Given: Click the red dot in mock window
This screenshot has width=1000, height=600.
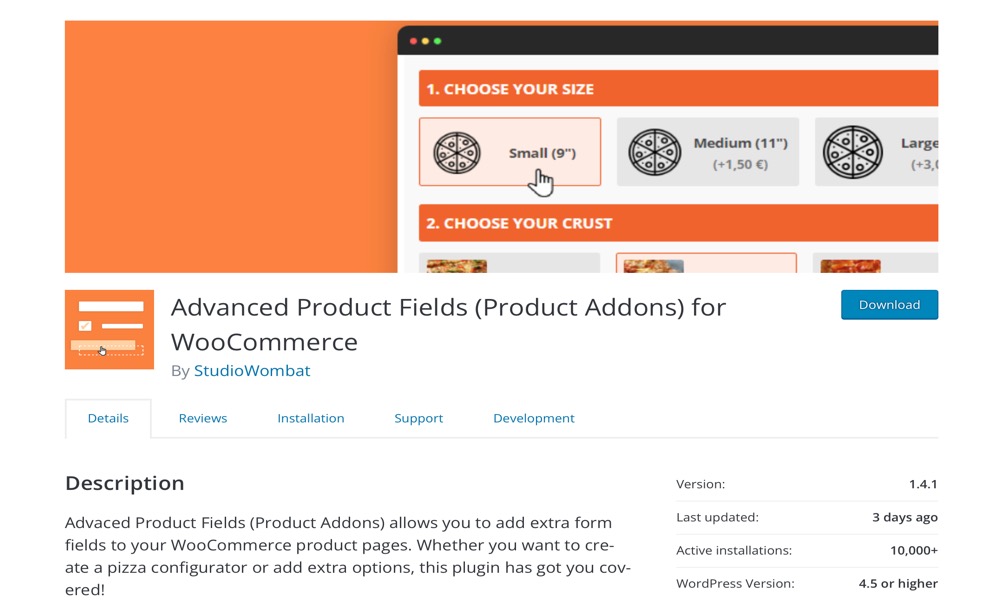Looking at the screenshot, I should 413,41.
